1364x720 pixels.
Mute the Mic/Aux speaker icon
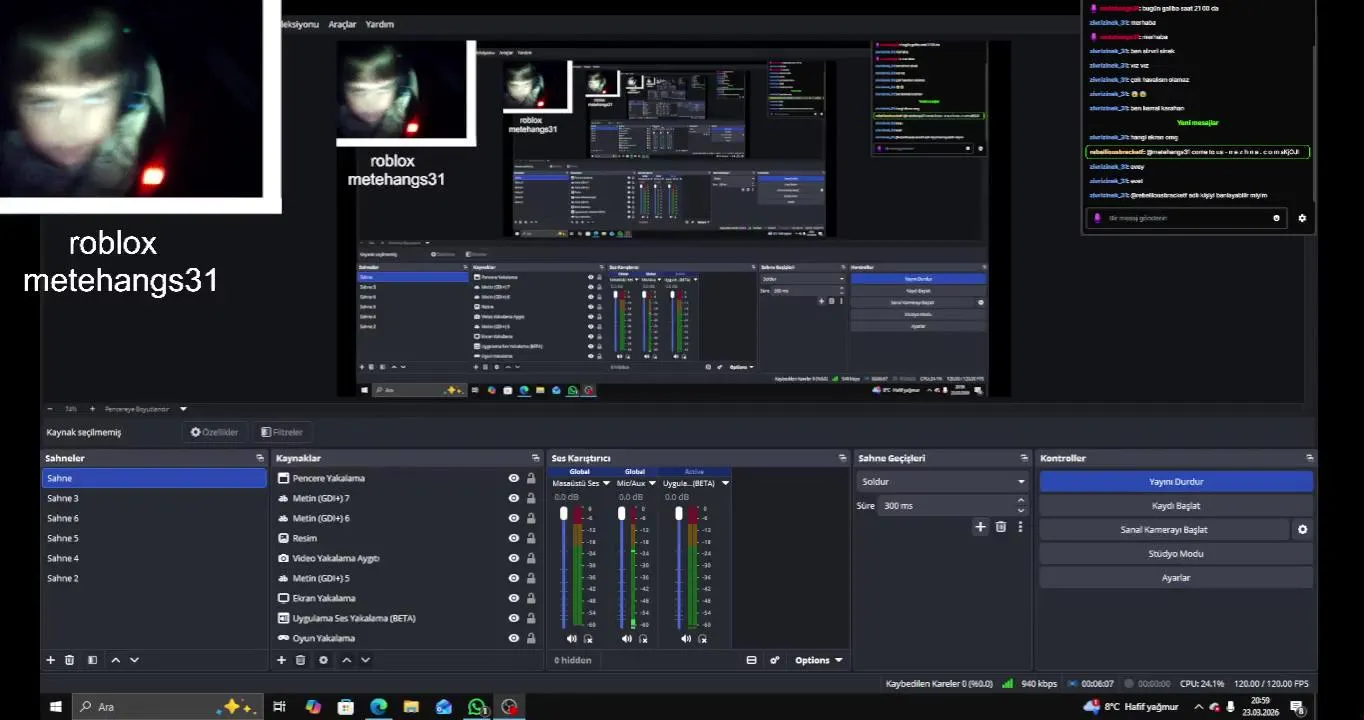tap(627, 638)
